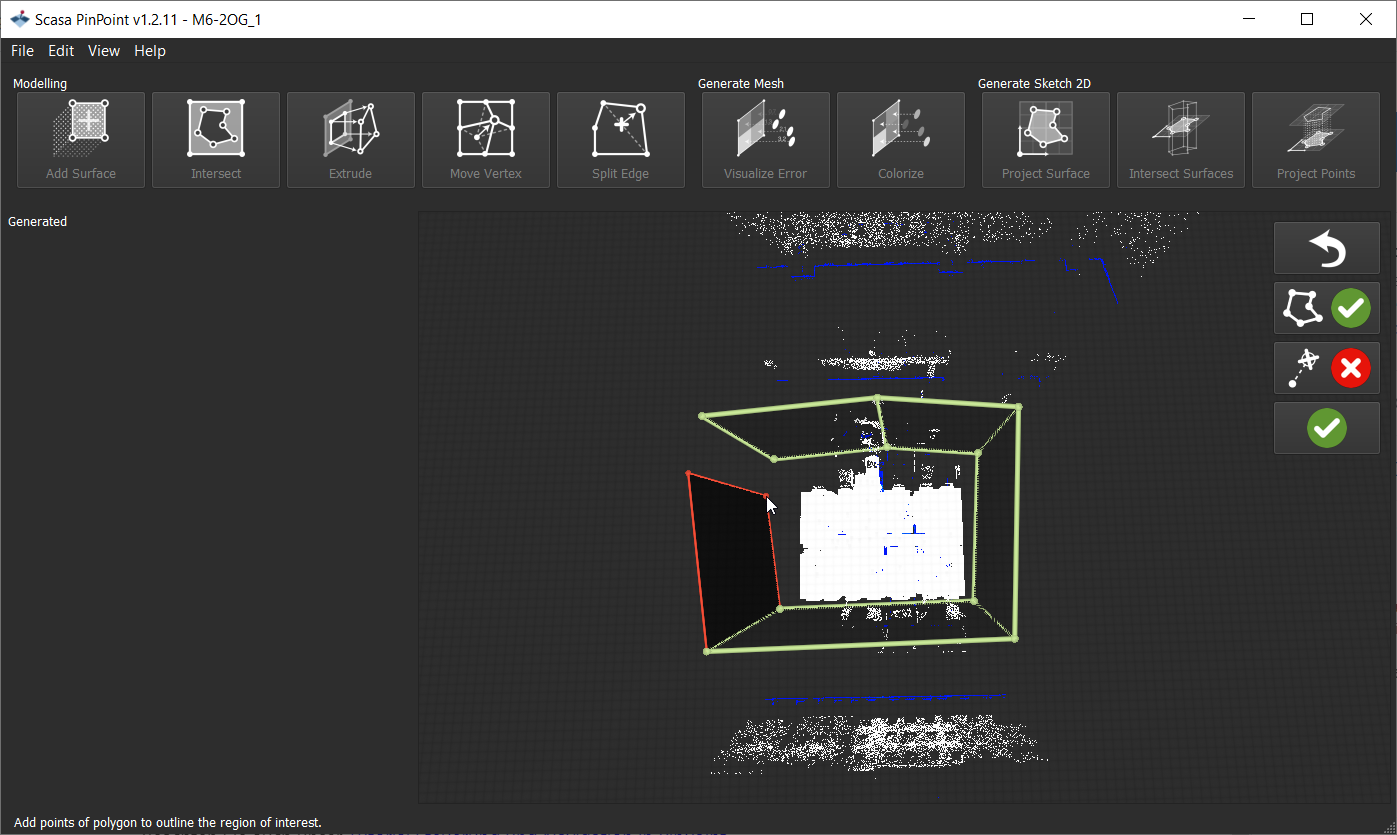Open Visualize Error mesh option
The image size is (1397, 835).
click(766, 140)
